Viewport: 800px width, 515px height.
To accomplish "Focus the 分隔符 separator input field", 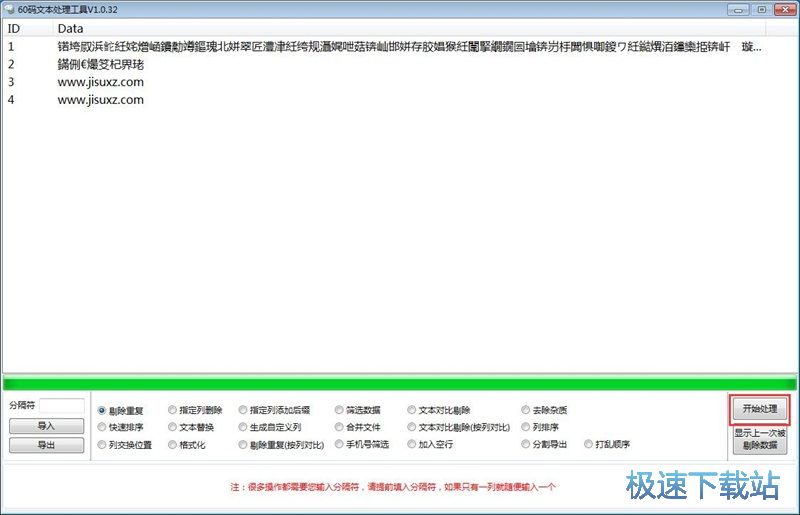I will click(62, 405).
